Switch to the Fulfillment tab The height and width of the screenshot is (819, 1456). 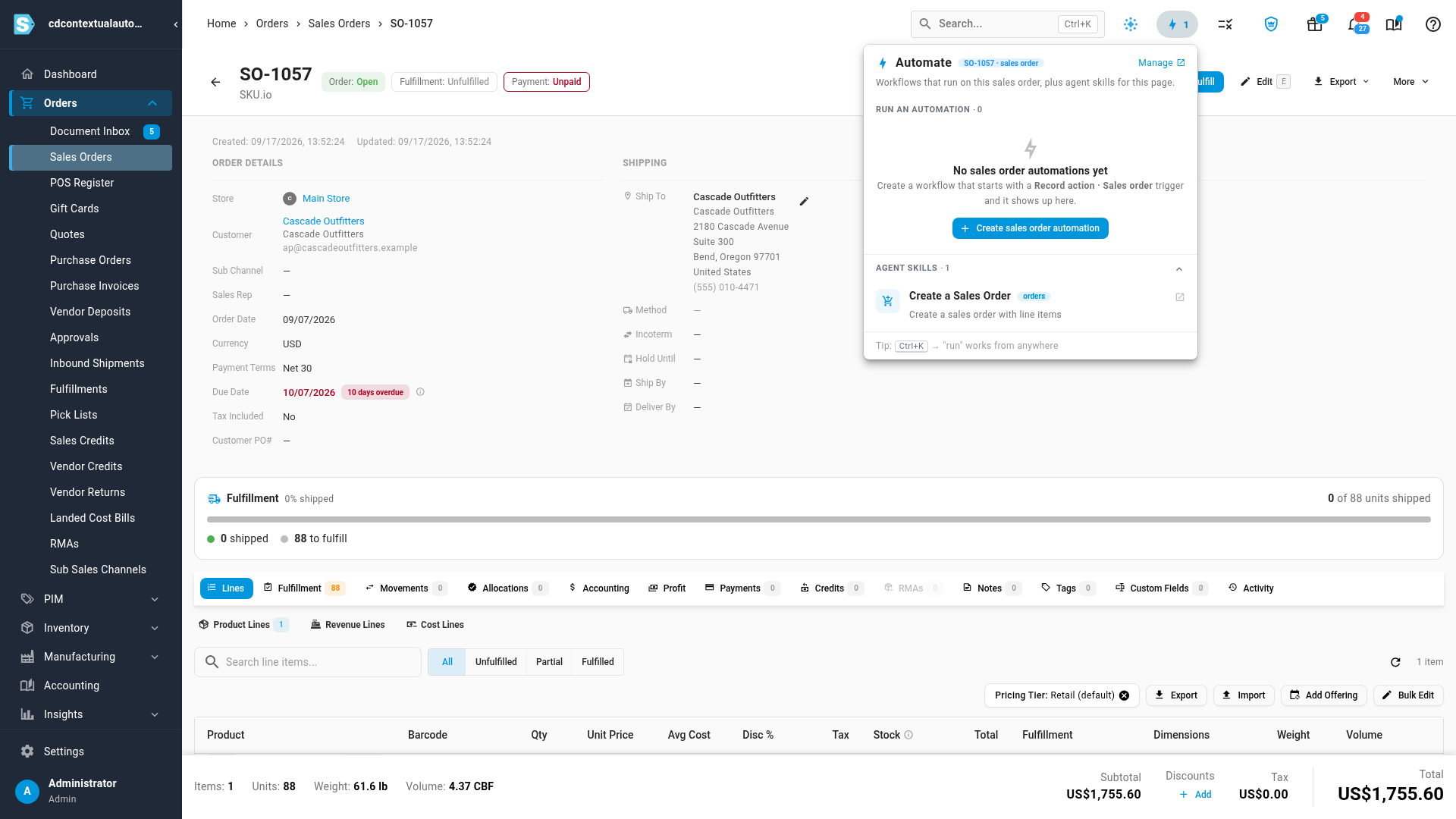click(x=304, y=588)
